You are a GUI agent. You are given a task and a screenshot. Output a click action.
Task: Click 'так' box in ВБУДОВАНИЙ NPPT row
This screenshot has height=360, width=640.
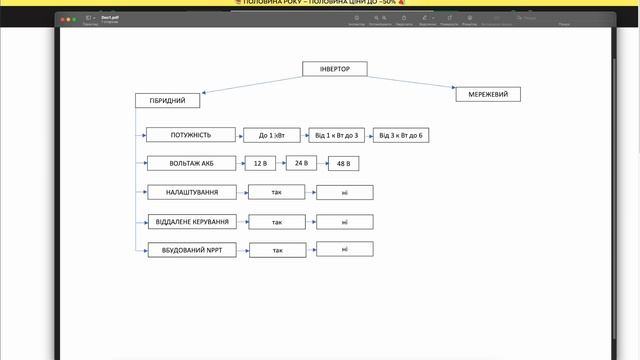click(x=278, y=250)
